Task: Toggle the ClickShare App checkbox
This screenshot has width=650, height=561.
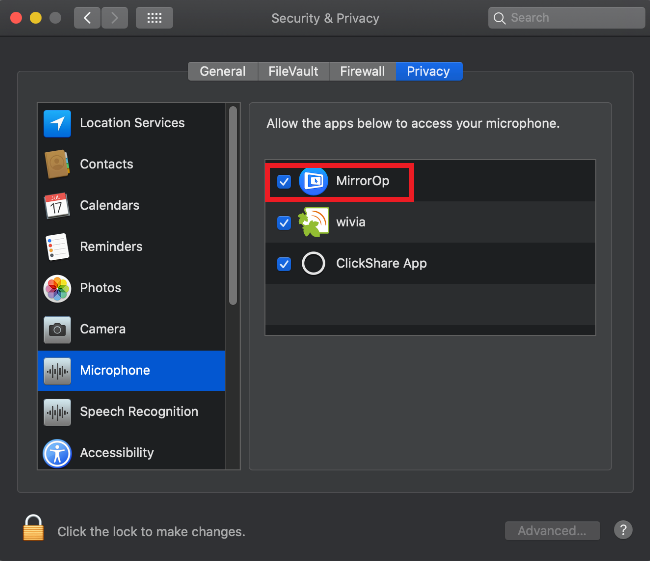Action: pyautogui.click(x=285, y=264)
